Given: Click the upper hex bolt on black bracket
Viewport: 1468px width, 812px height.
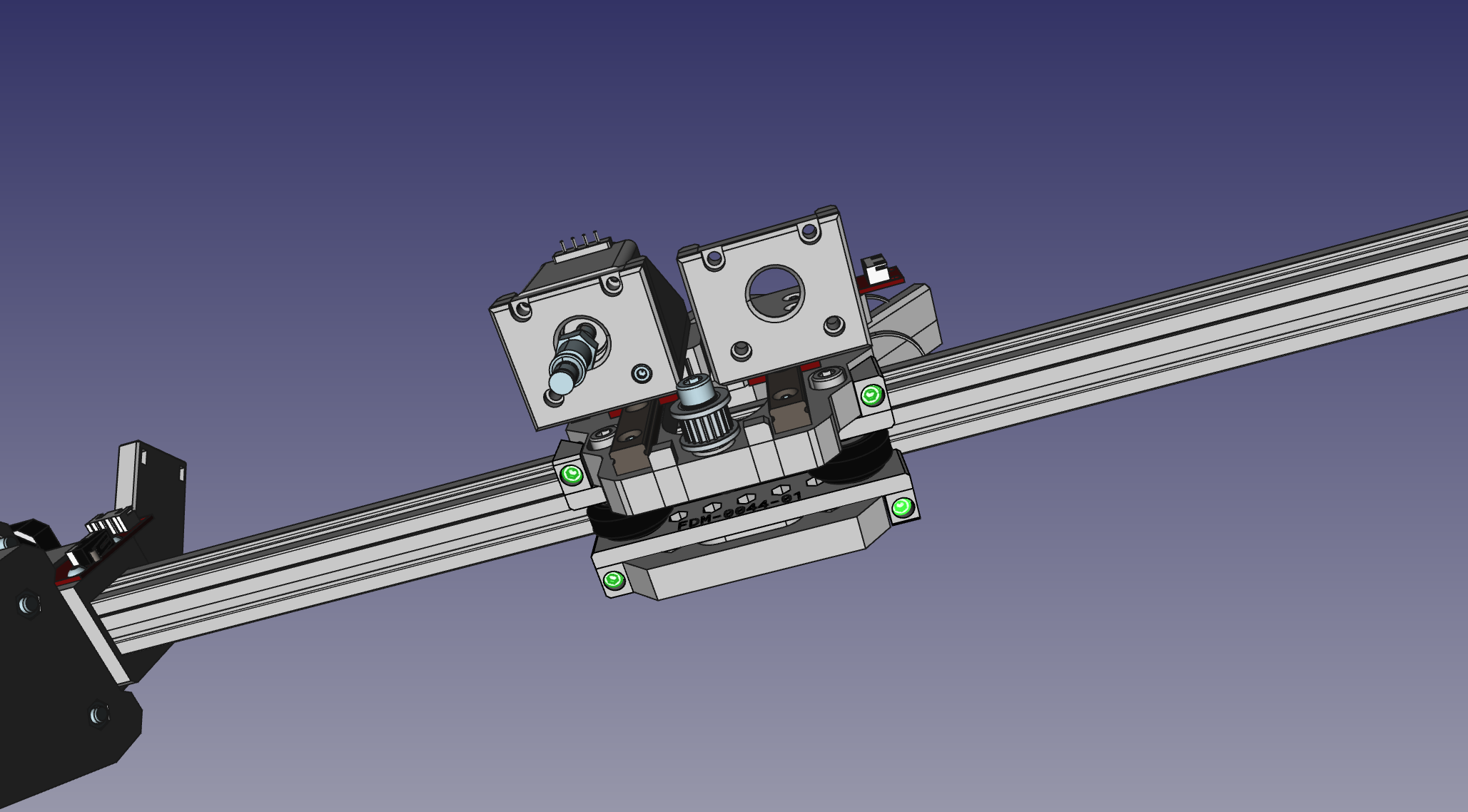Looking at the screenshot, I should click(29, 605).
